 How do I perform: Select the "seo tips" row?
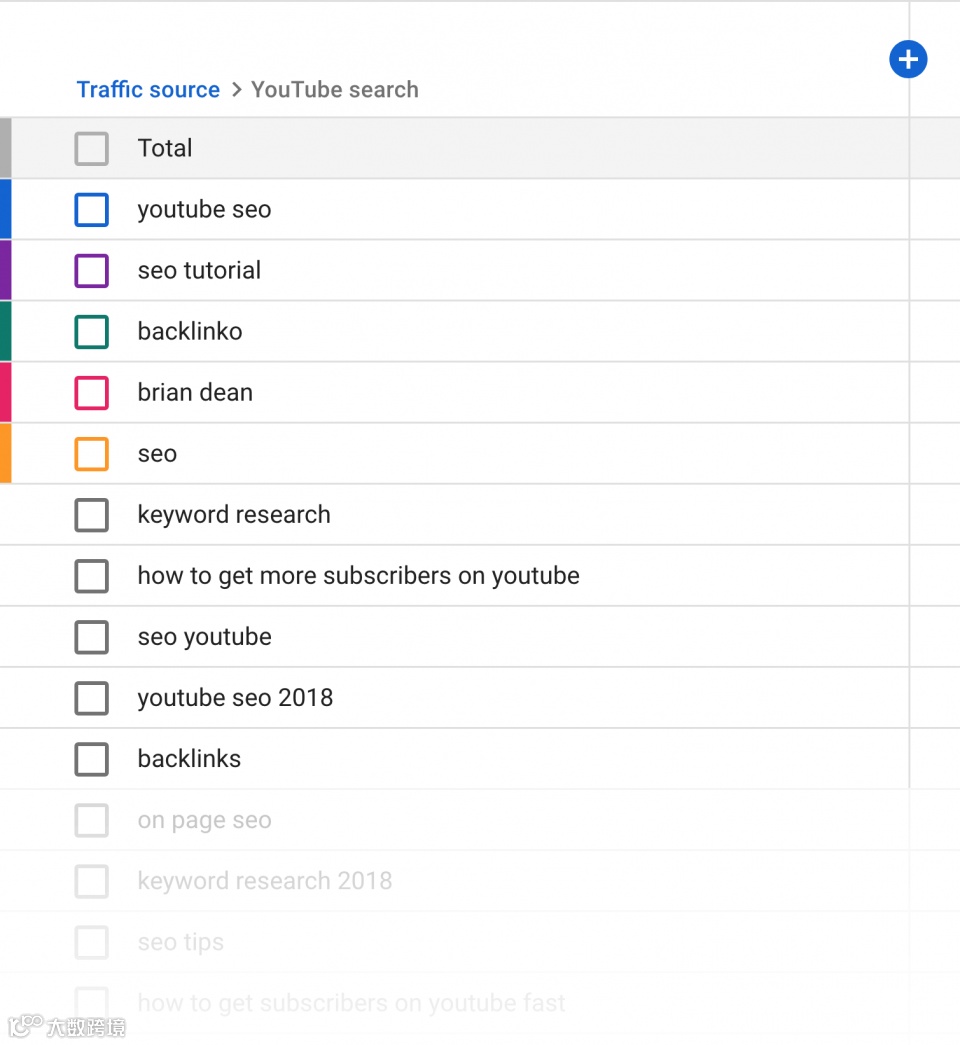(180, 942)
